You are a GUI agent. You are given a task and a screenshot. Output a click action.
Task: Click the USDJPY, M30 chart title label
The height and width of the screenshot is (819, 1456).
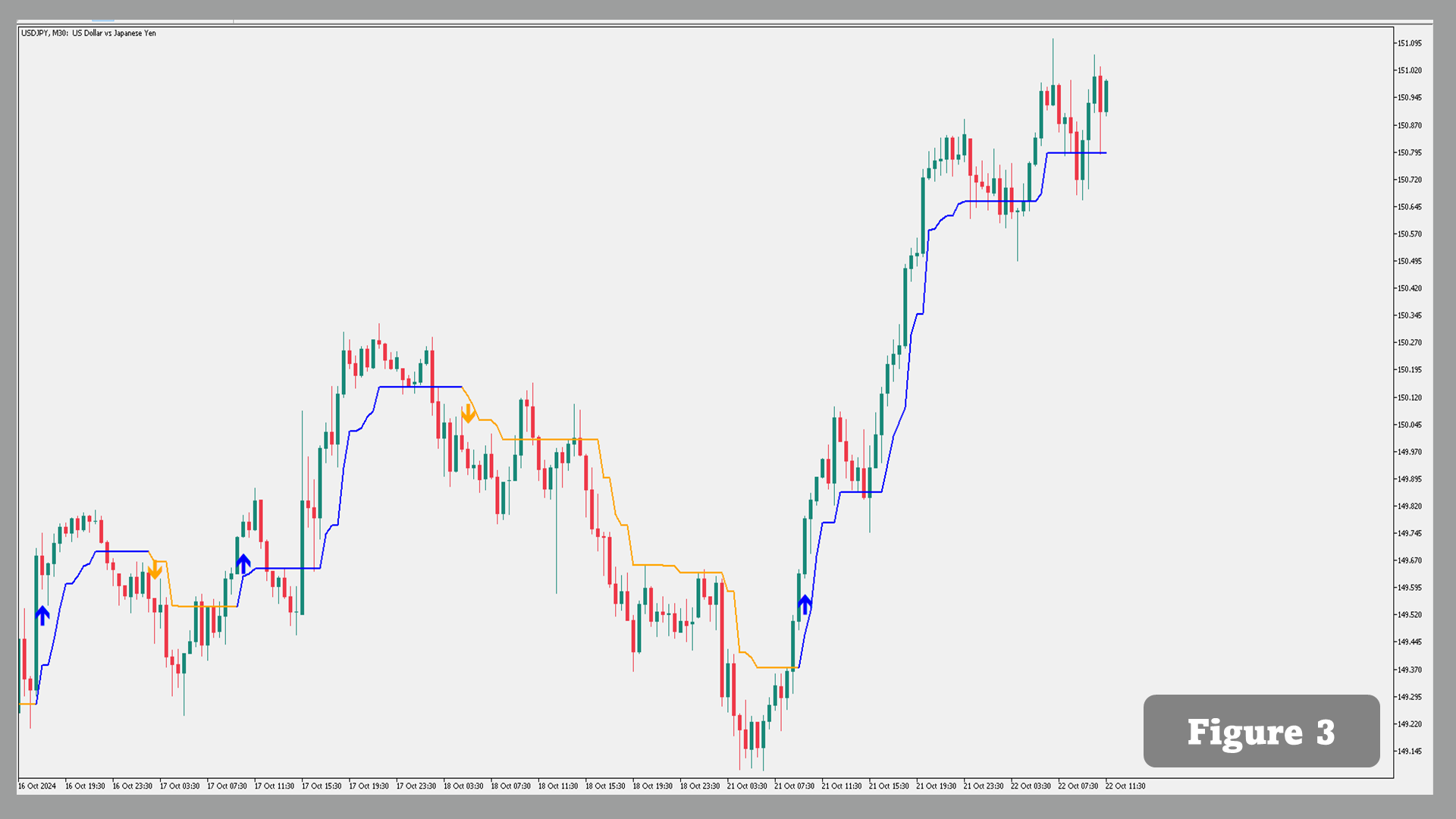click(87, 33)
